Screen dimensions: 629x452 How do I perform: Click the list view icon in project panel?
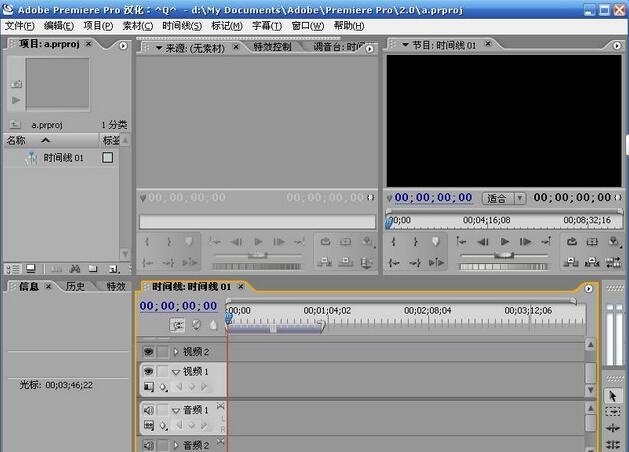(14, 269)
